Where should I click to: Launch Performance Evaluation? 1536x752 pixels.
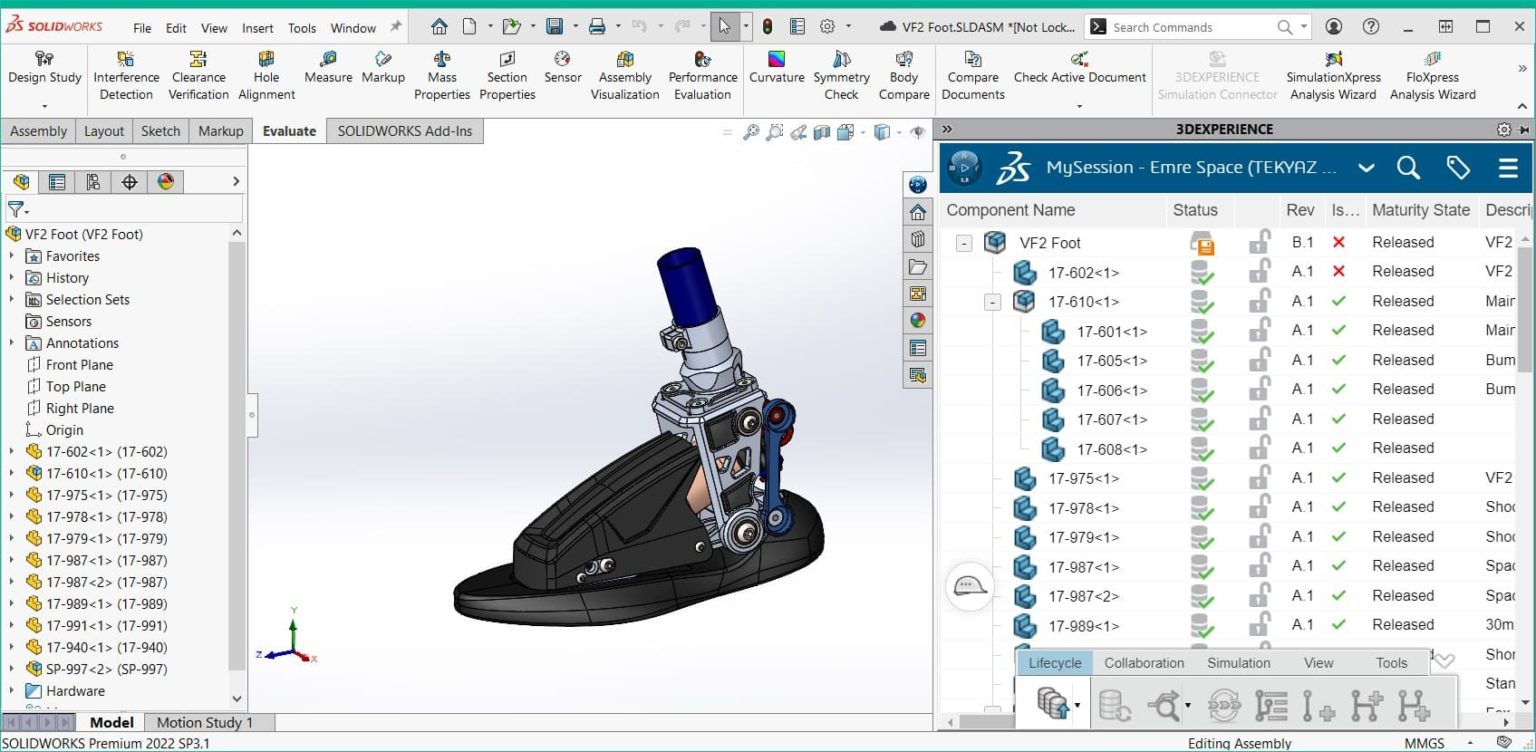(x=702, y=70)
